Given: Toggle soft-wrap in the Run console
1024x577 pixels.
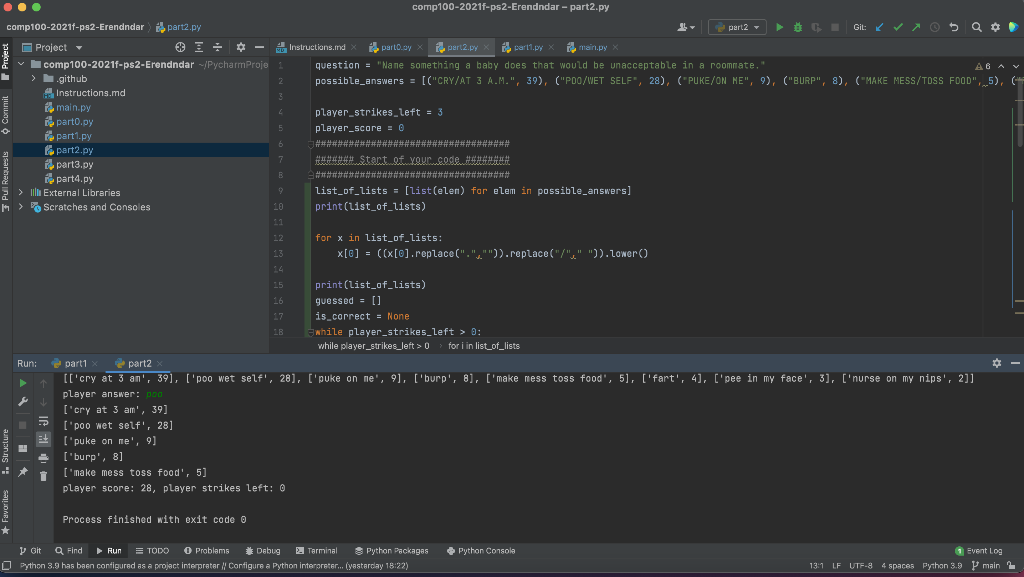Looking at the screenshot, I should tap(44, 422).
